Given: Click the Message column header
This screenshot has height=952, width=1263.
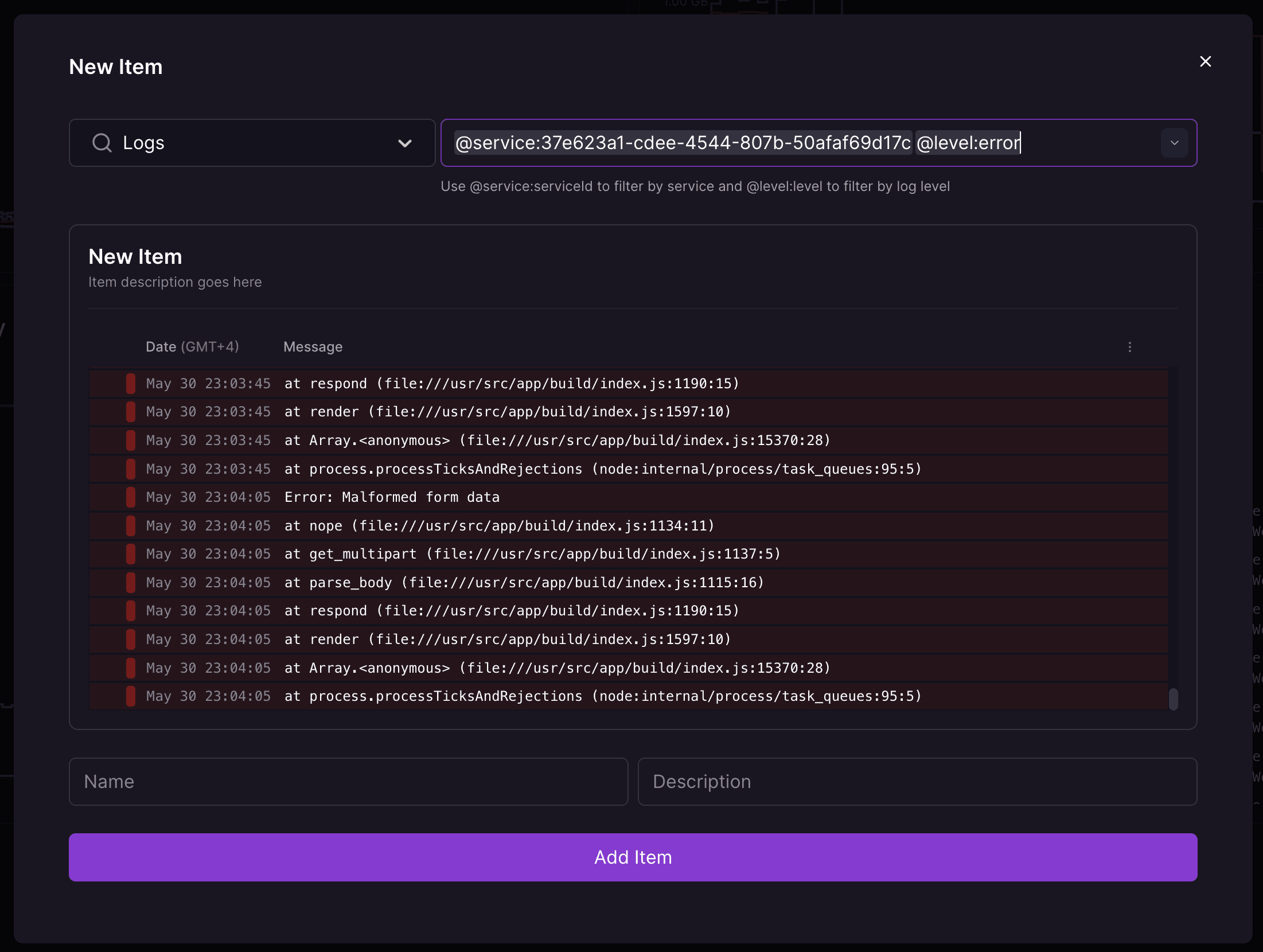Looking at the screenshot, I should pos(313,347).
